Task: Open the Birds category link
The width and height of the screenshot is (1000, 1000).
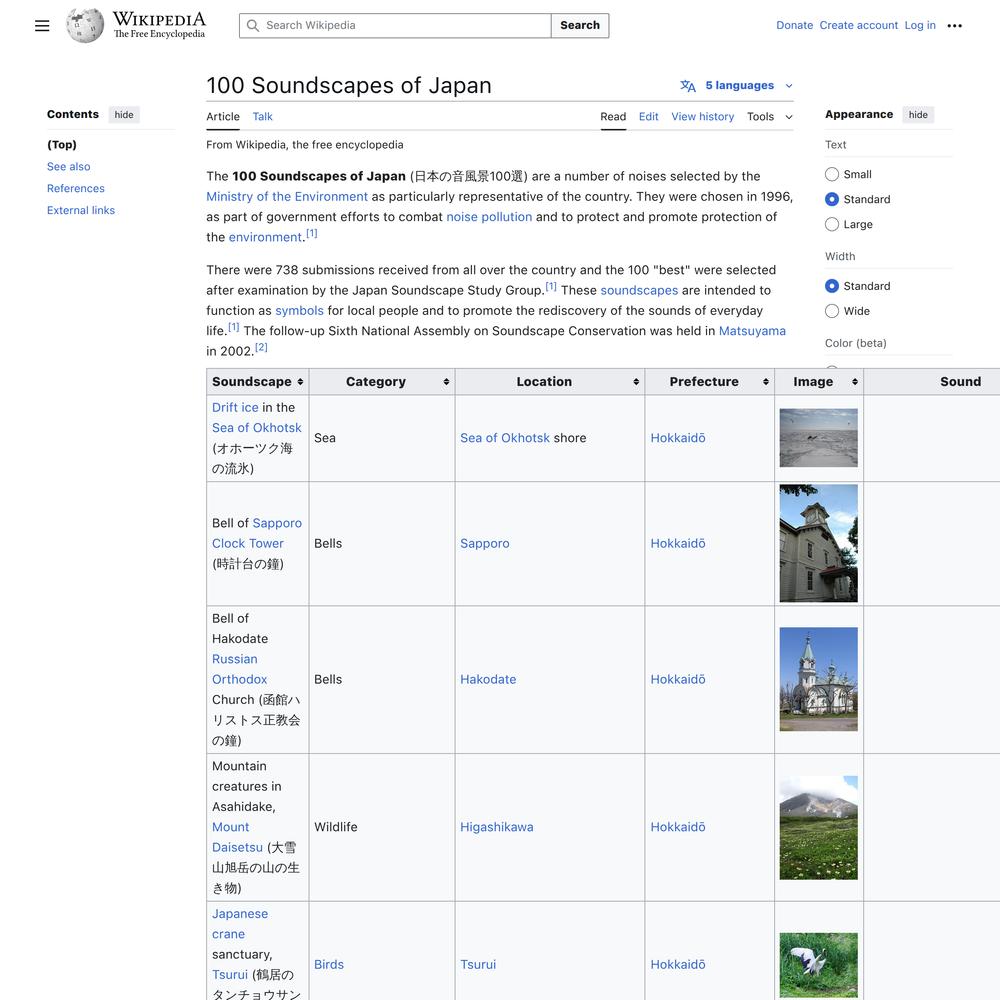Action: (x=328, y=965)
